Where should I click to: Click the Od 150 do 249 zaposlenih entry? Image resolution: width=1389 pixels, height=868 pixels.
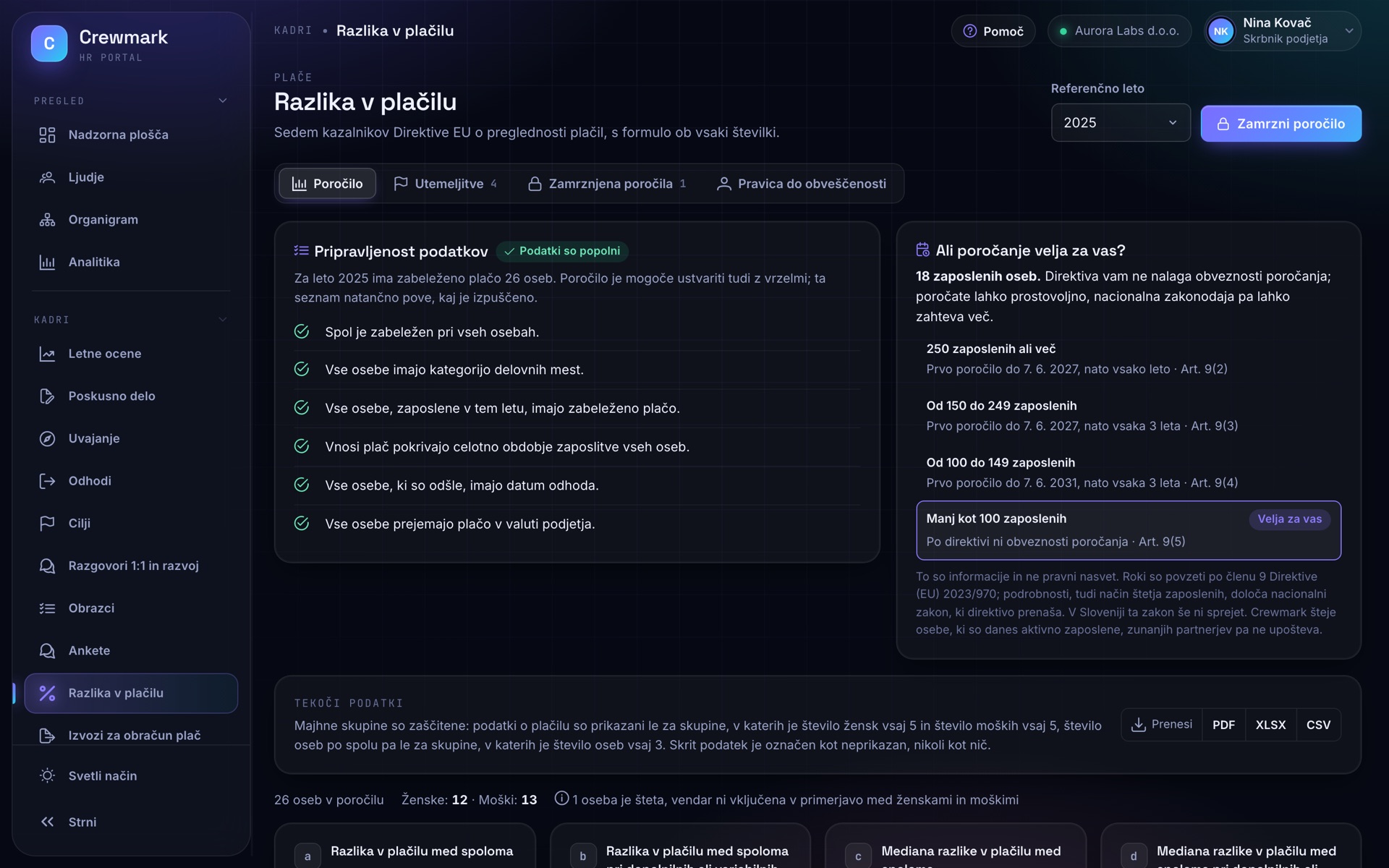tap(1129, 416)
